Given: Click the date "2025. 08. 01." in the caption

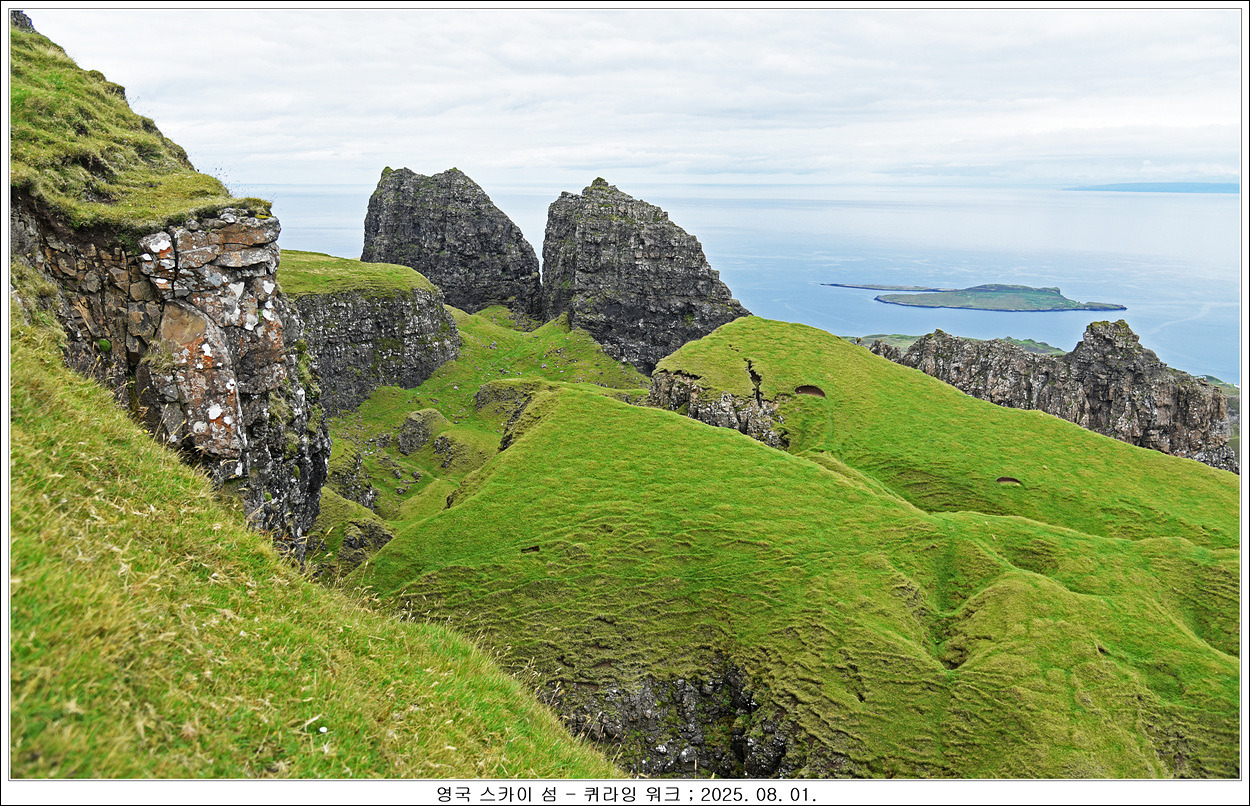Looking at the screenshot, I should coord(758,794).
